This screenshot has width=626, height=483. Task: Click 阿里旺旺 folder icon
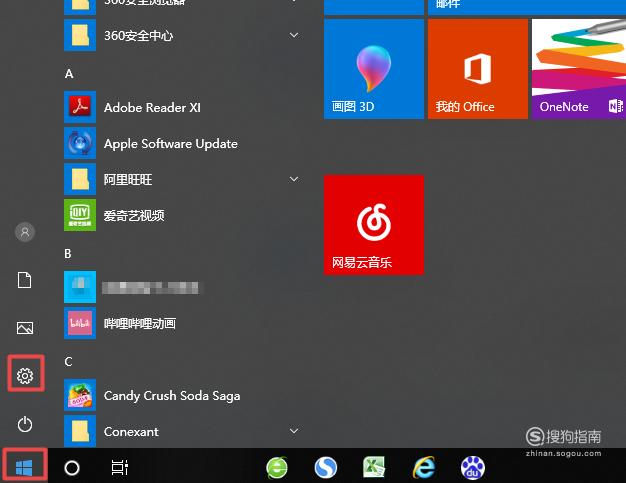(x=80, y=179)
